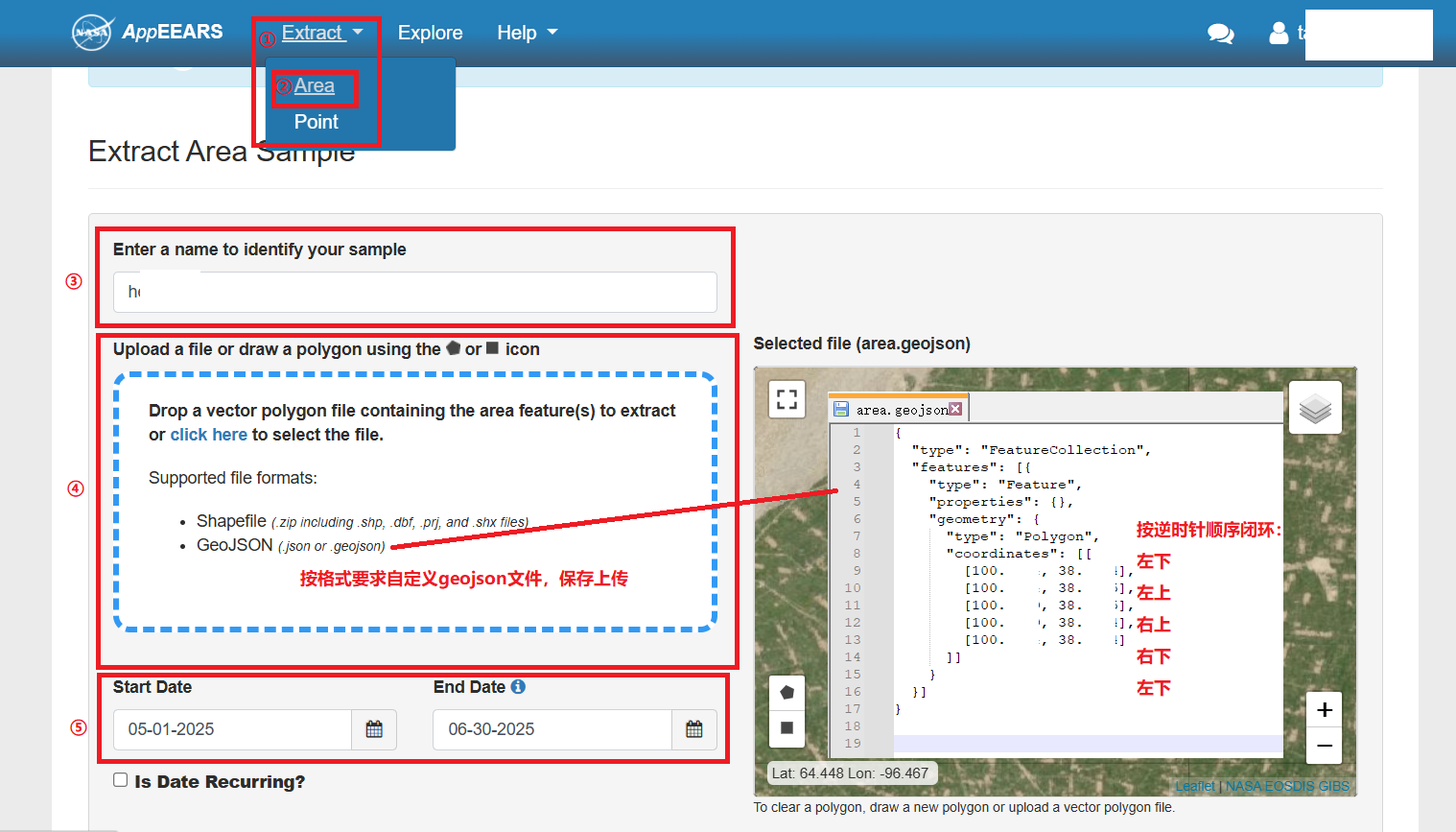Click the Selected file area.geojson heading

[861, 344]
